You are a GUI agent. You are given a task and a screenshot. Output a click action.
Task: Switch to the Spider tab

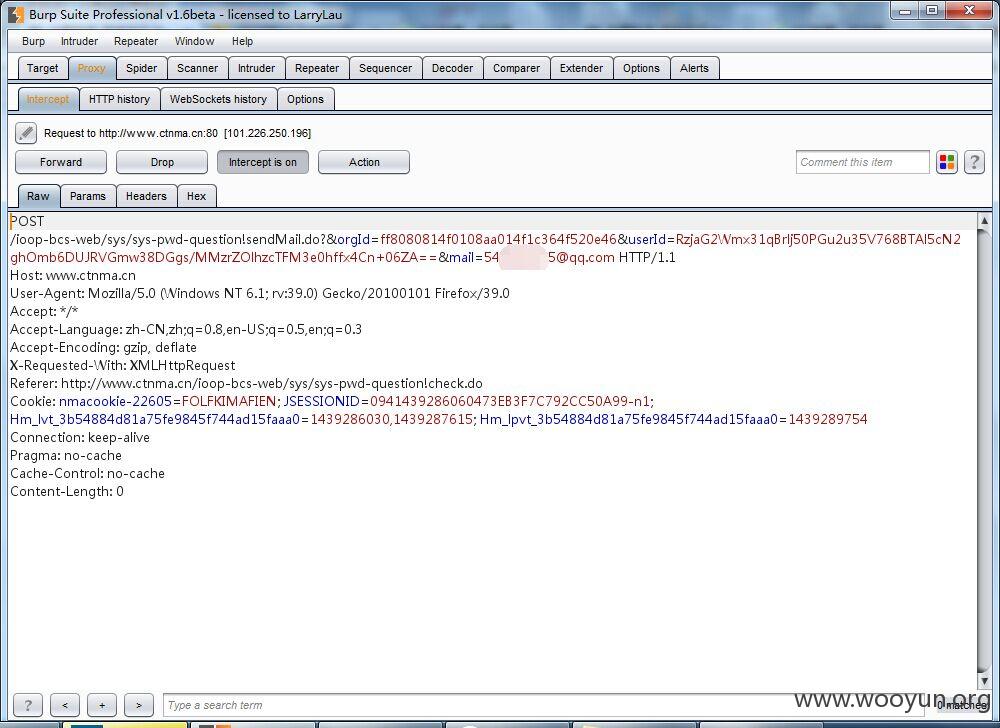point(142,68)
